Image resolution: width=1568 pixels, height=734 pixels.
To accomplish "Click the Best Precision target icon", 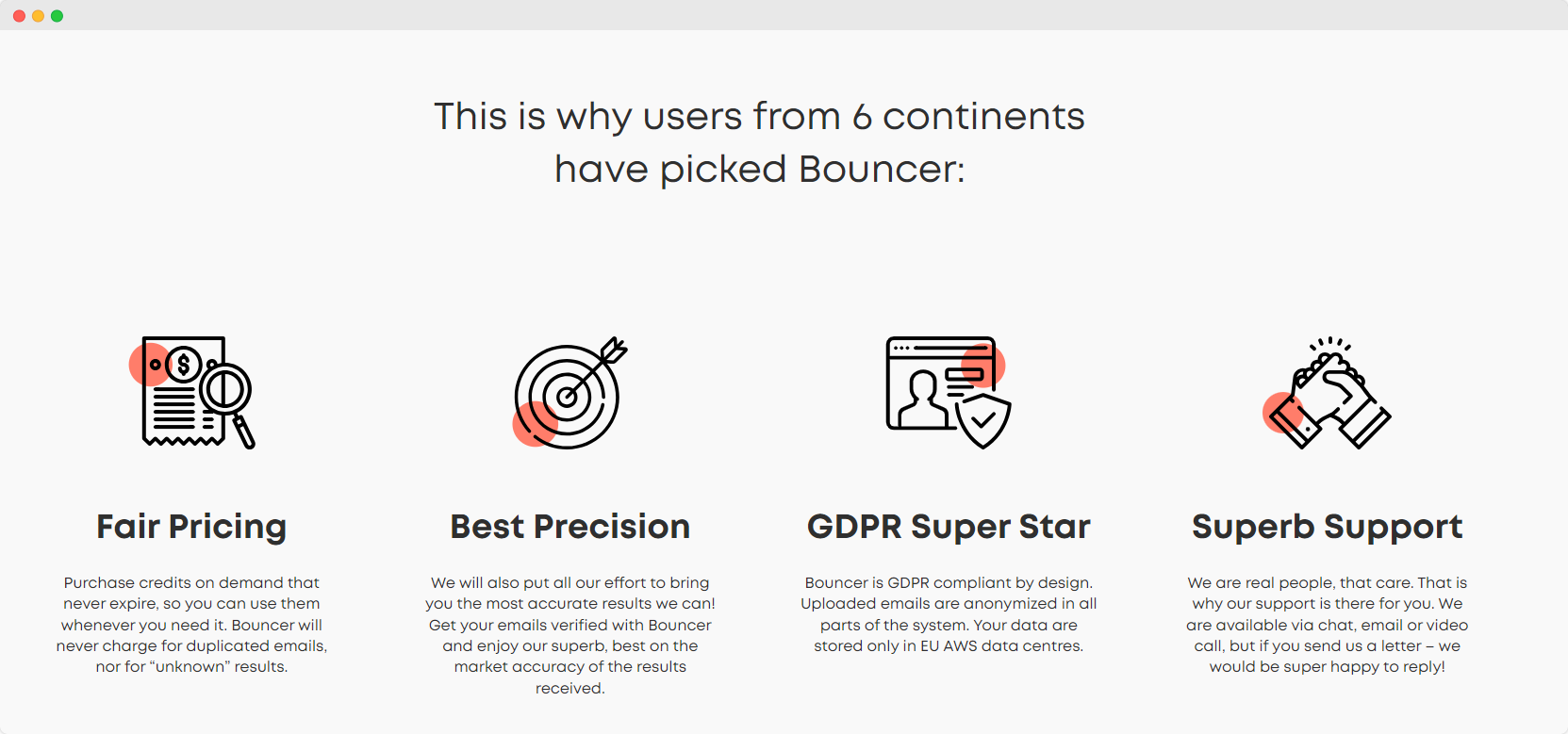I will tap(568, 396).
